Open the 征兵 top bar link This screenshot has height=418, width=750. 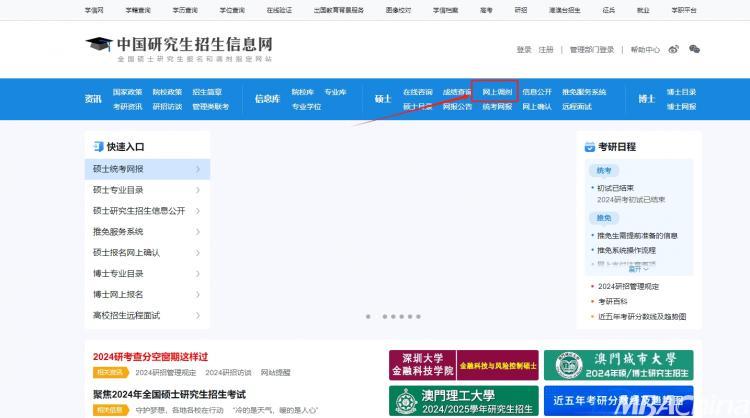[x=608, y=10]
